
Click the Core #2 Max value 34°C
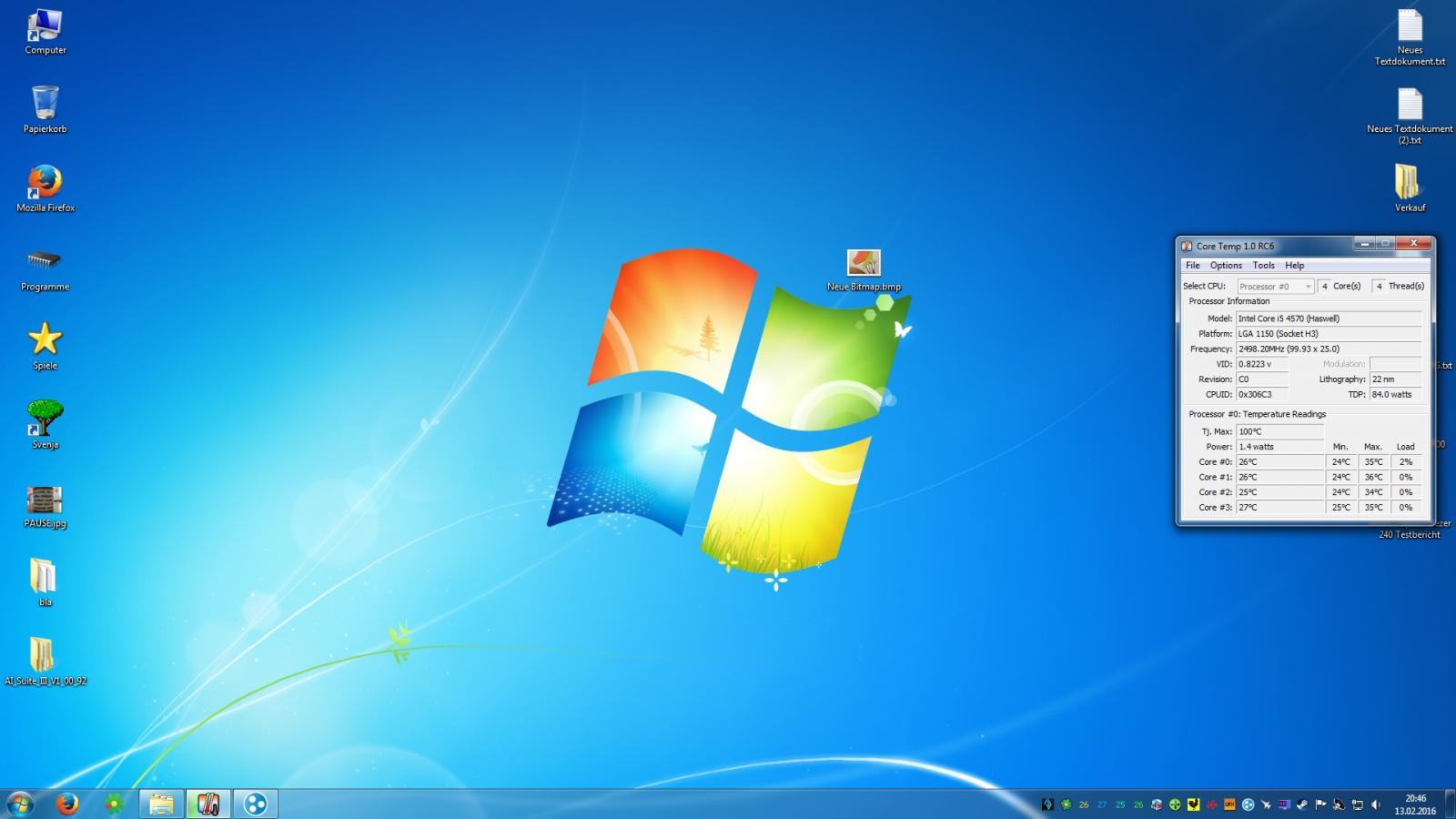pos(1373,492)
